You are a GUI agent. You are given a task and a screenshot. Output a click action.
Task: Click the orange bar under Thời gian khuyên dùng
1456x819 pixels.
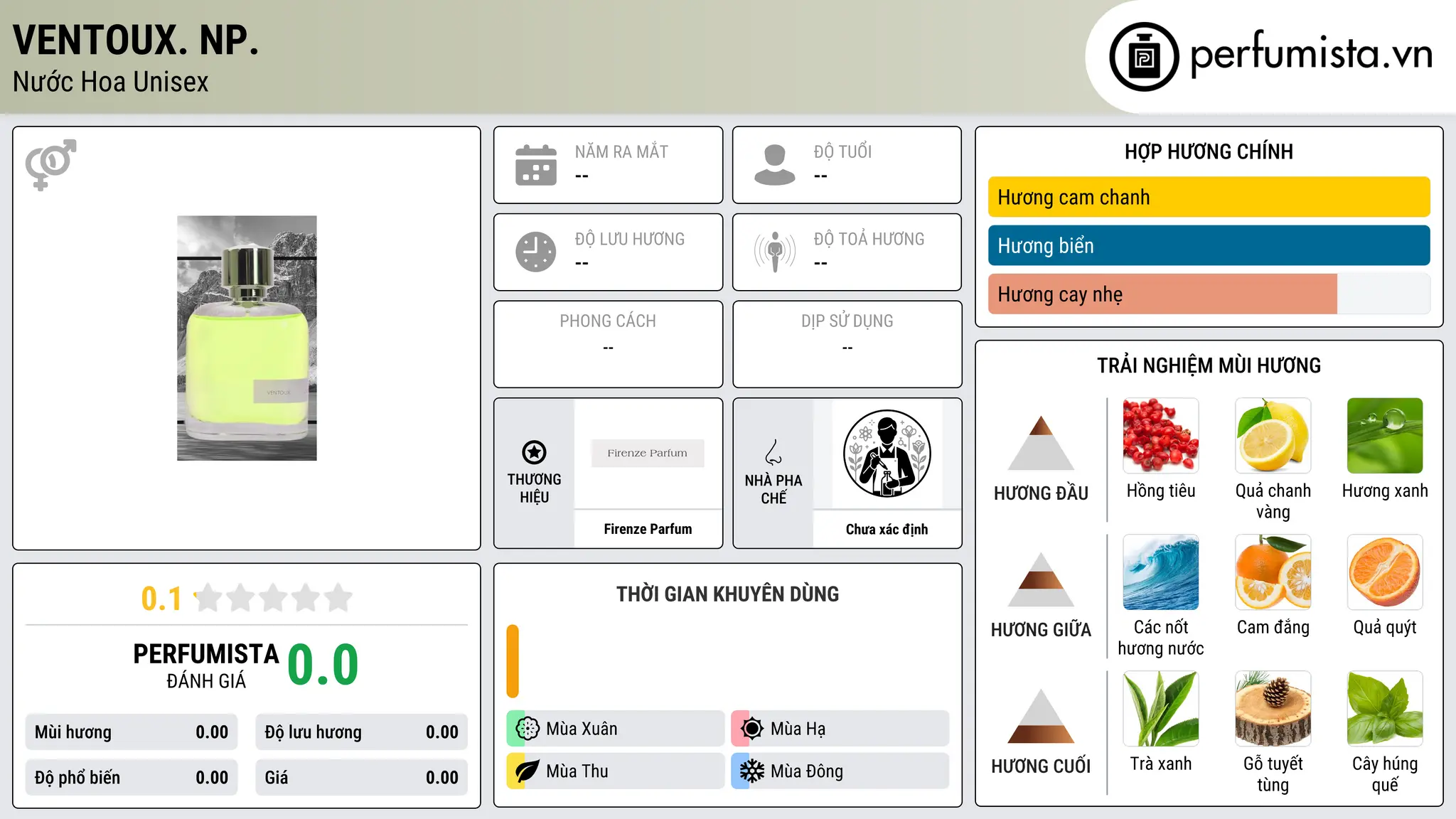pos(513,661)
